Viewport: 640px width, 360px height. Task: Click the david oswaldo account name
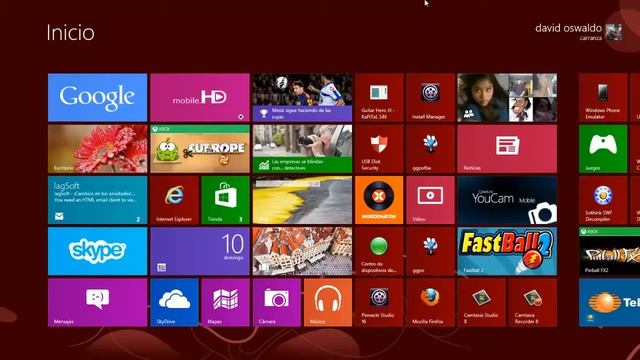click(568, 28)
